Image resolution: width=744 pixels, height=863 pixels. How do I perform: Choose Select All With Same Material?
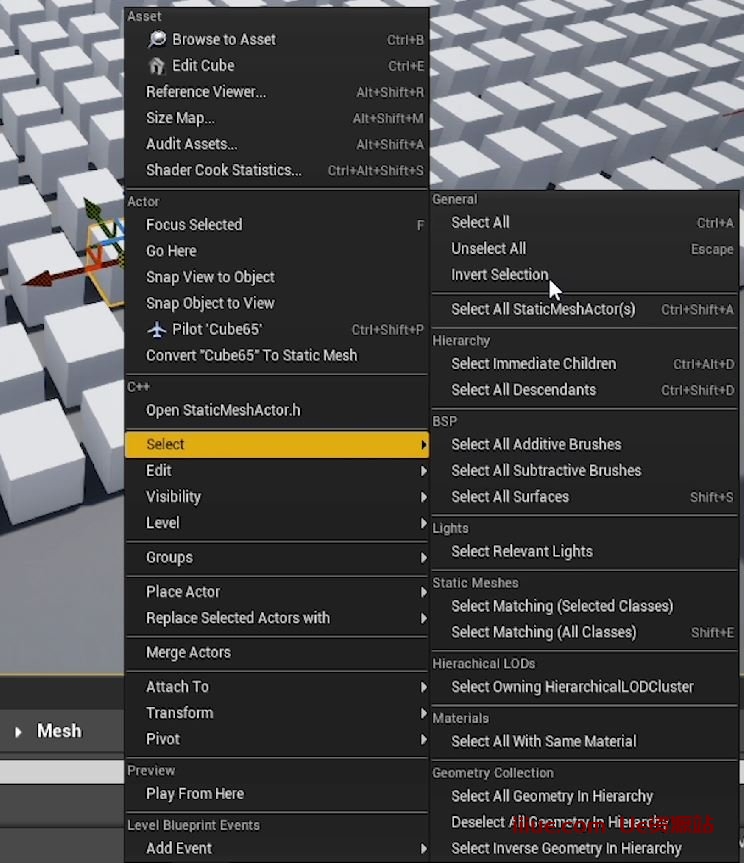coord(543,742)
